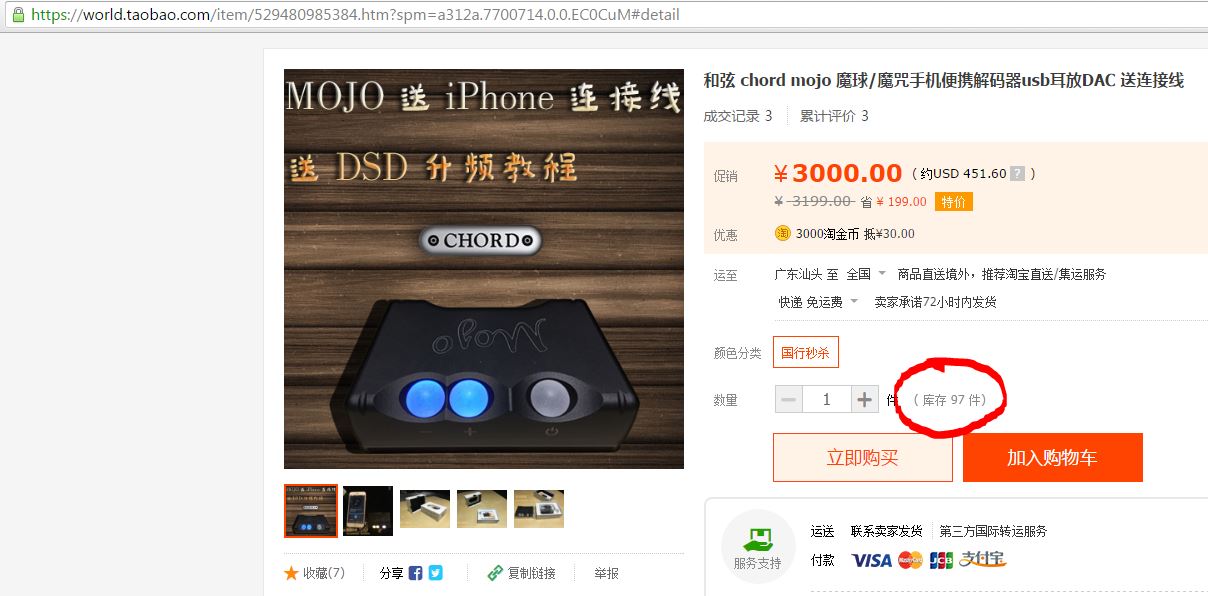Image resolution: width=1208 pixels, height=596 pixels.
Task: Click the orange star favorite icon
Action: (x=291, y=573)
